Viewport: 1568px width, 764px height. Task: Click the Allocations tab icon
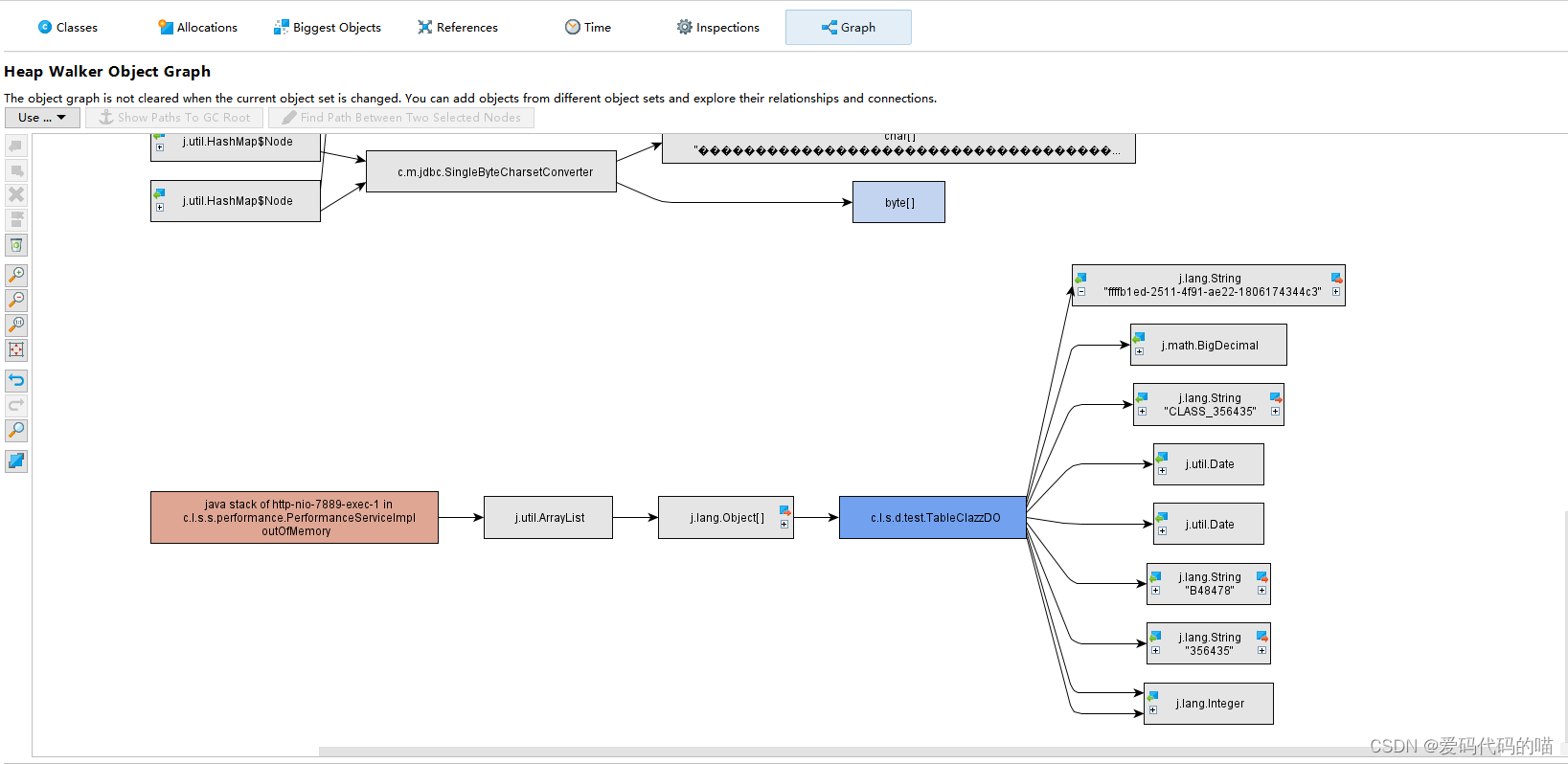click(166, 27)
